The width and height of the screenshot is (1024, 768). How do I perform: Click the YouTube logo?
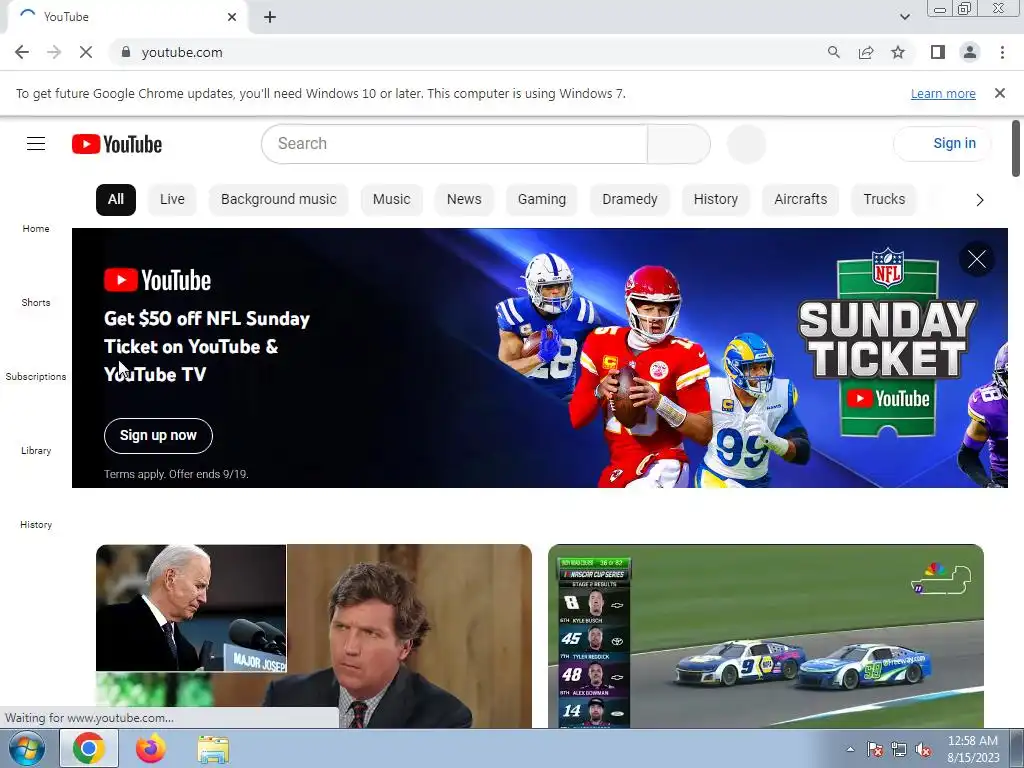click(117, 144)
